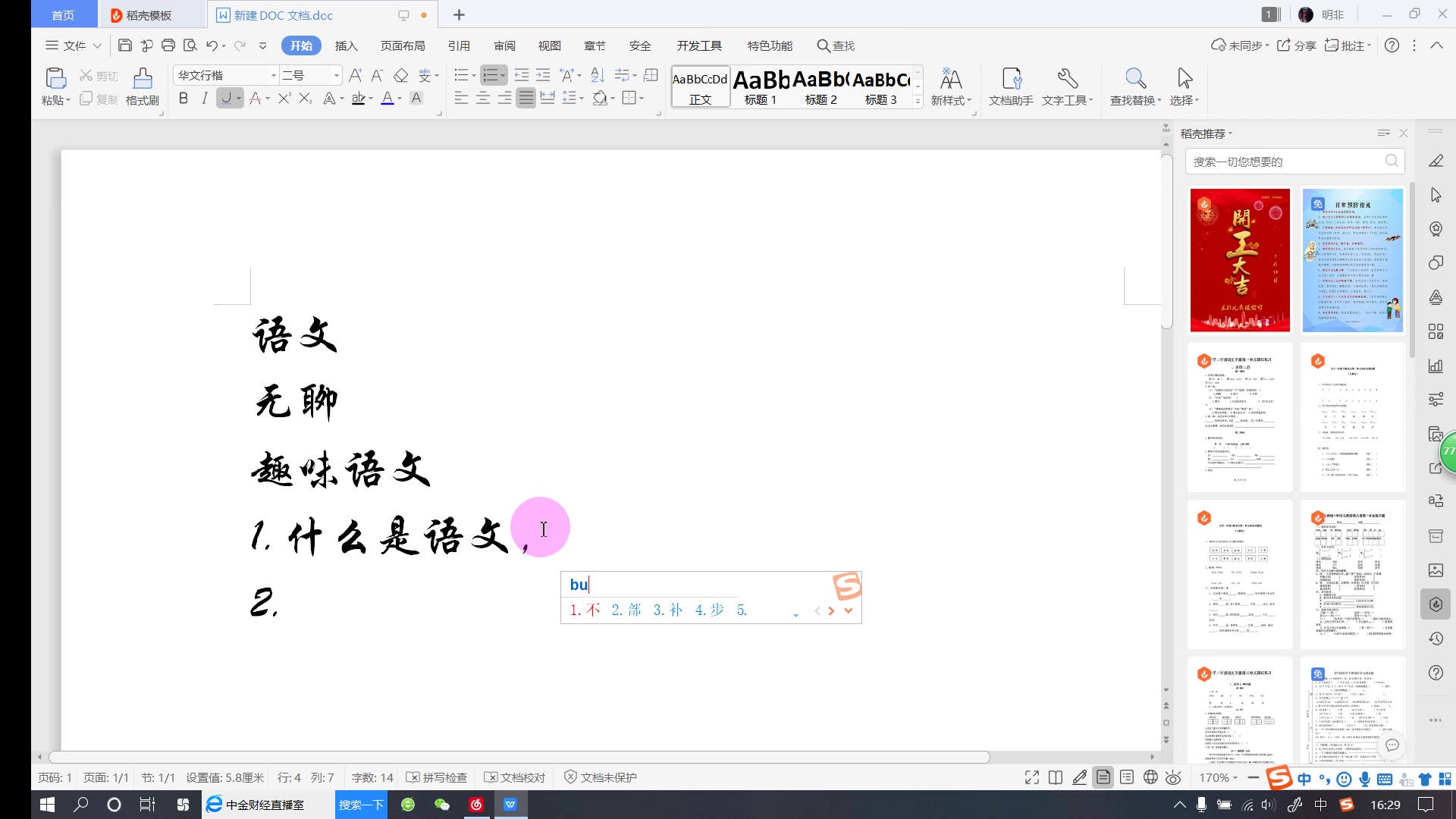This screenshot has width=1456, height=819.
Task: Click the 未同步 sync button
Action: point(1239,45)
